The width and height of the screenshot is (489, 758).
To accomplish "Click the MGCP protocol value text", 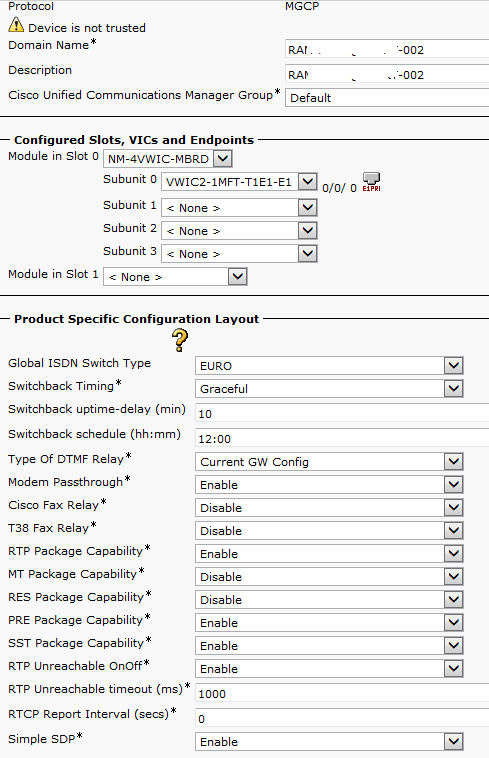I will tap(302, 6).
